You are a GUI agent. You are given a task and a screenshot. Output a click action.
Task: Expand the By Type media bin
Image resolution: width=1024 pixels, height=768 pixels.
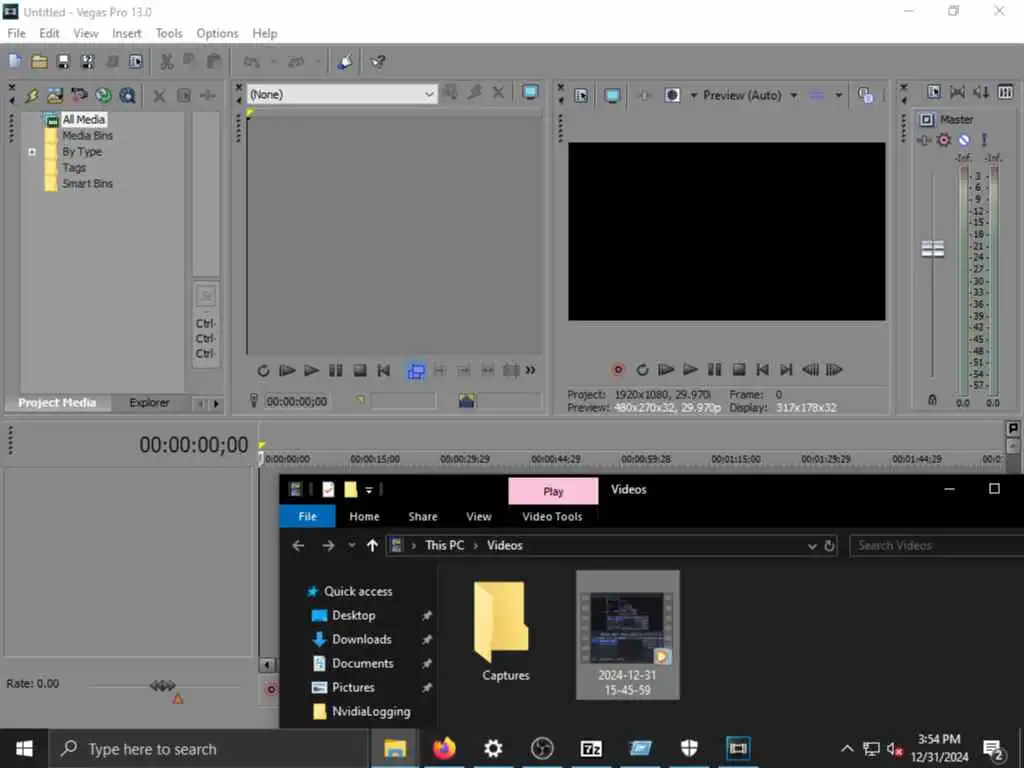coord(32,152)
